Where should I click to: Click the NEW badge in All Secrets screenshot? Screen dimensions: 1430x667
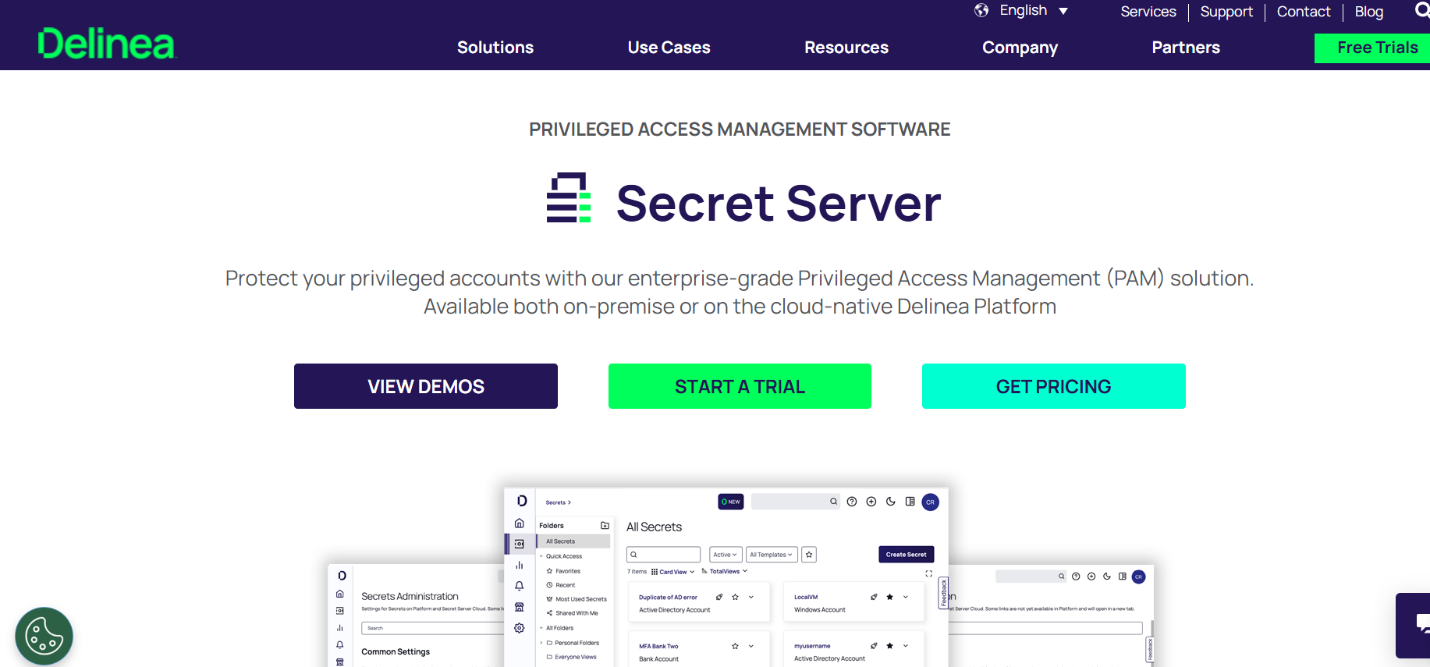(x=731, y=502)
